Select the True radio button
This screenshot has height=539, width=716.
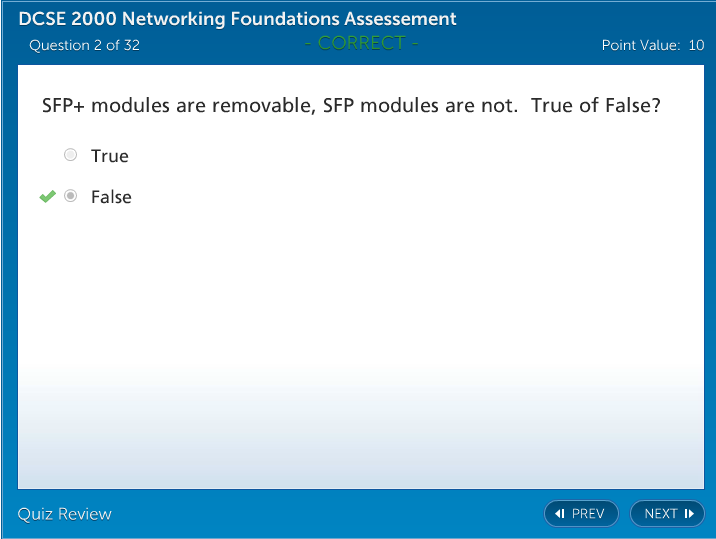point(70,155)
